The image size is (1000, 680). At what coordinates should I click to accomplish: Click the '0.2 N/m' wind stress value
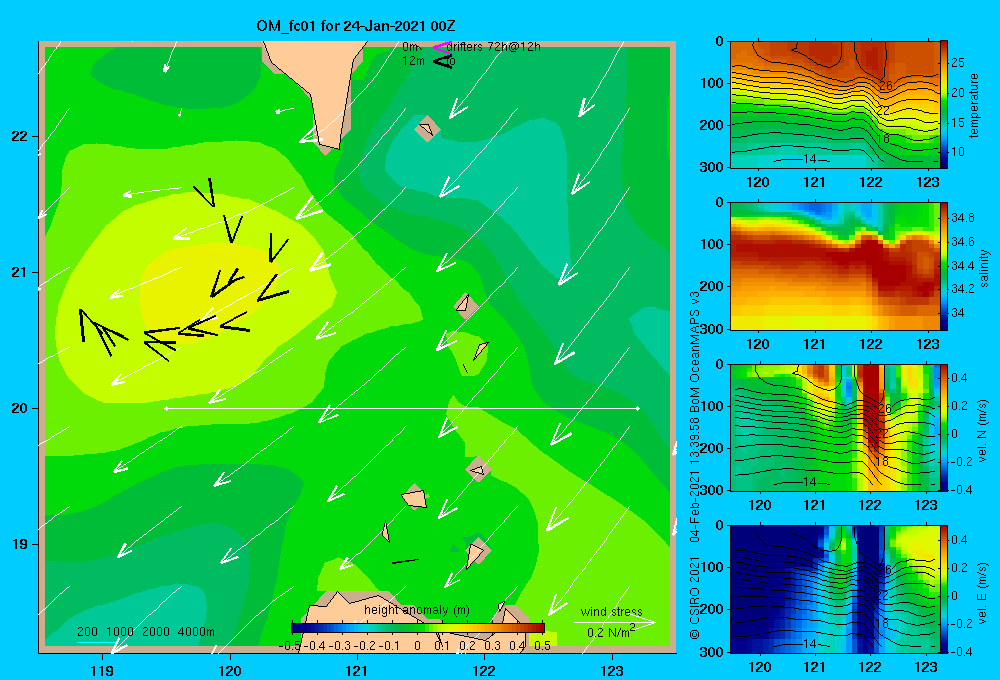611,632
